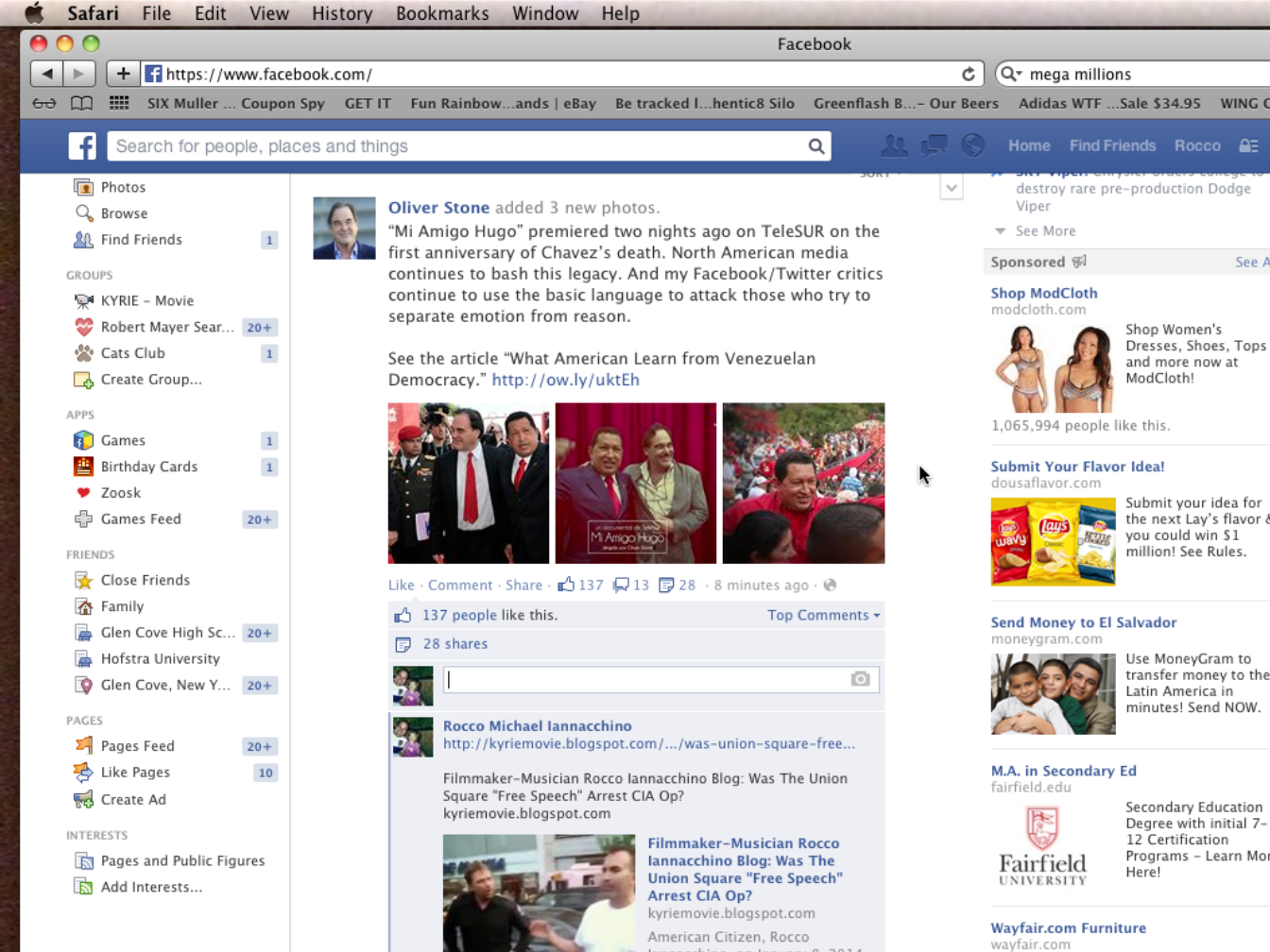The height and width of the screenshot is (952, 1270).
Task: Show bookmarks with the open book icon
Action: [x=82, y=103]
